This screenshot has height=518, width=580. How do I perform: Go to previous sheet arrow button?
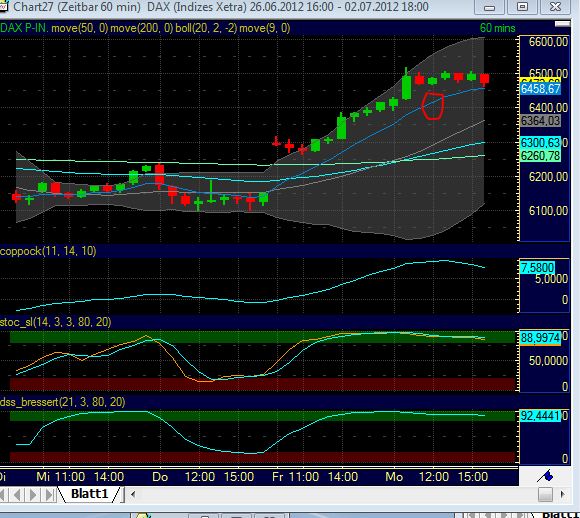[17, 495]
